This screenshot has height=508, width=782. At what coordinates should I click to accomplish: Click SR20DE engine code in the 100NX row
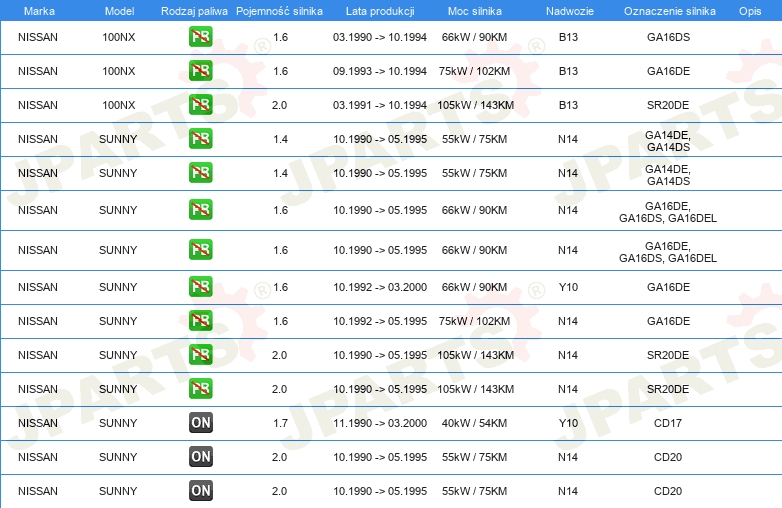(668, 105)
